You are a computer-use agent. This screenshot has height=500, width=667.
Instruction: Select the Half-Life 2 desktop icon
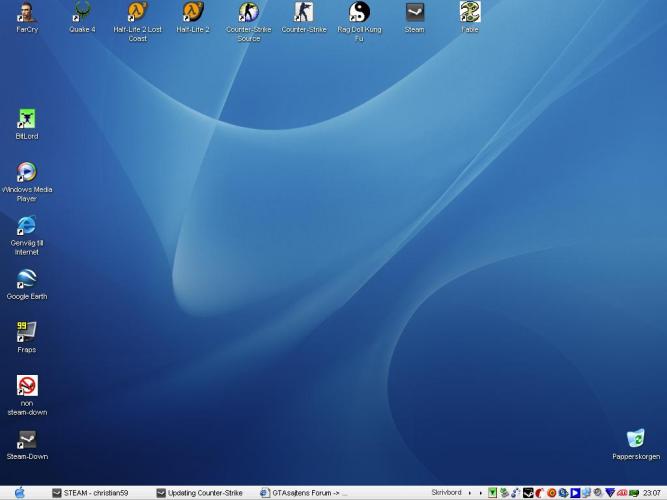(x=193, y=13)
